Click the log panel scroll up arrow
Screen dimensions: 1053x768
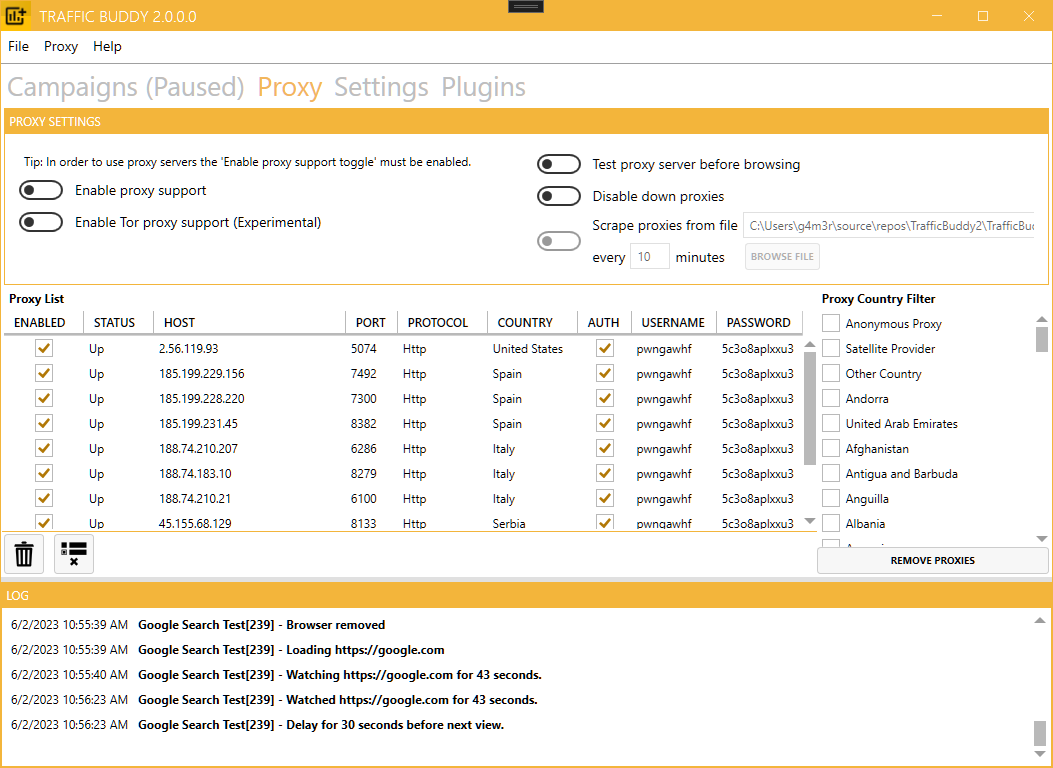tap(1040, 620)
